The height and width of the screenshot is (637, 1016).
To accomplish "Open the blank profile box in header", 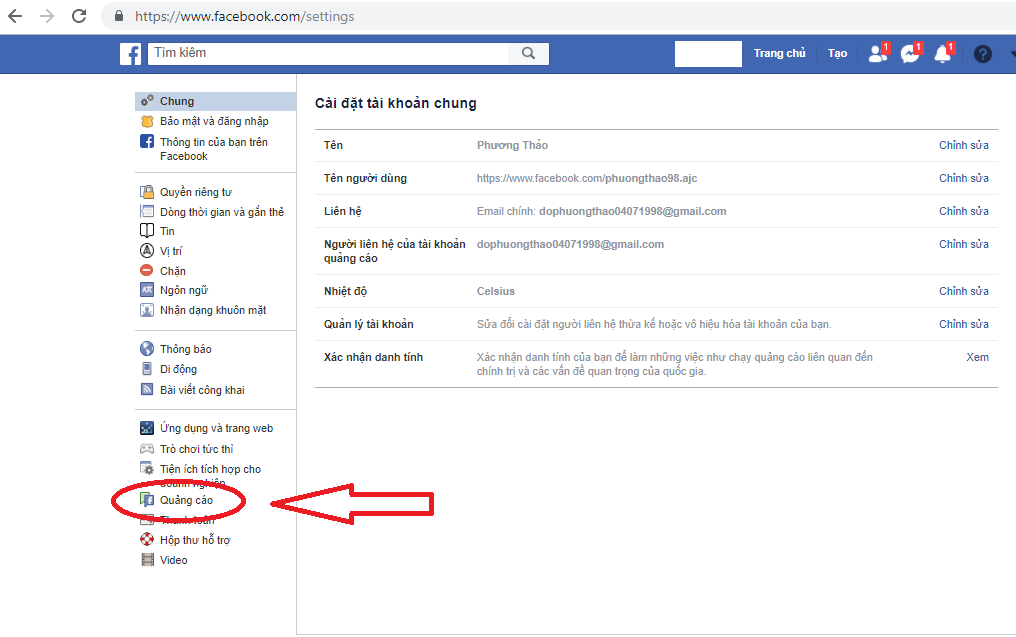I will [x=708, y=54].
